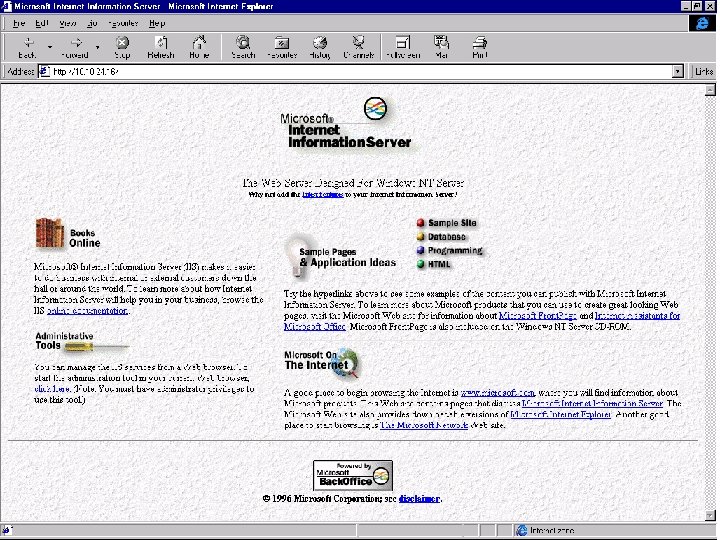Follow the www.microsoft.com link
The width and height of the screenshot is (720, 540).
point(497,393)
